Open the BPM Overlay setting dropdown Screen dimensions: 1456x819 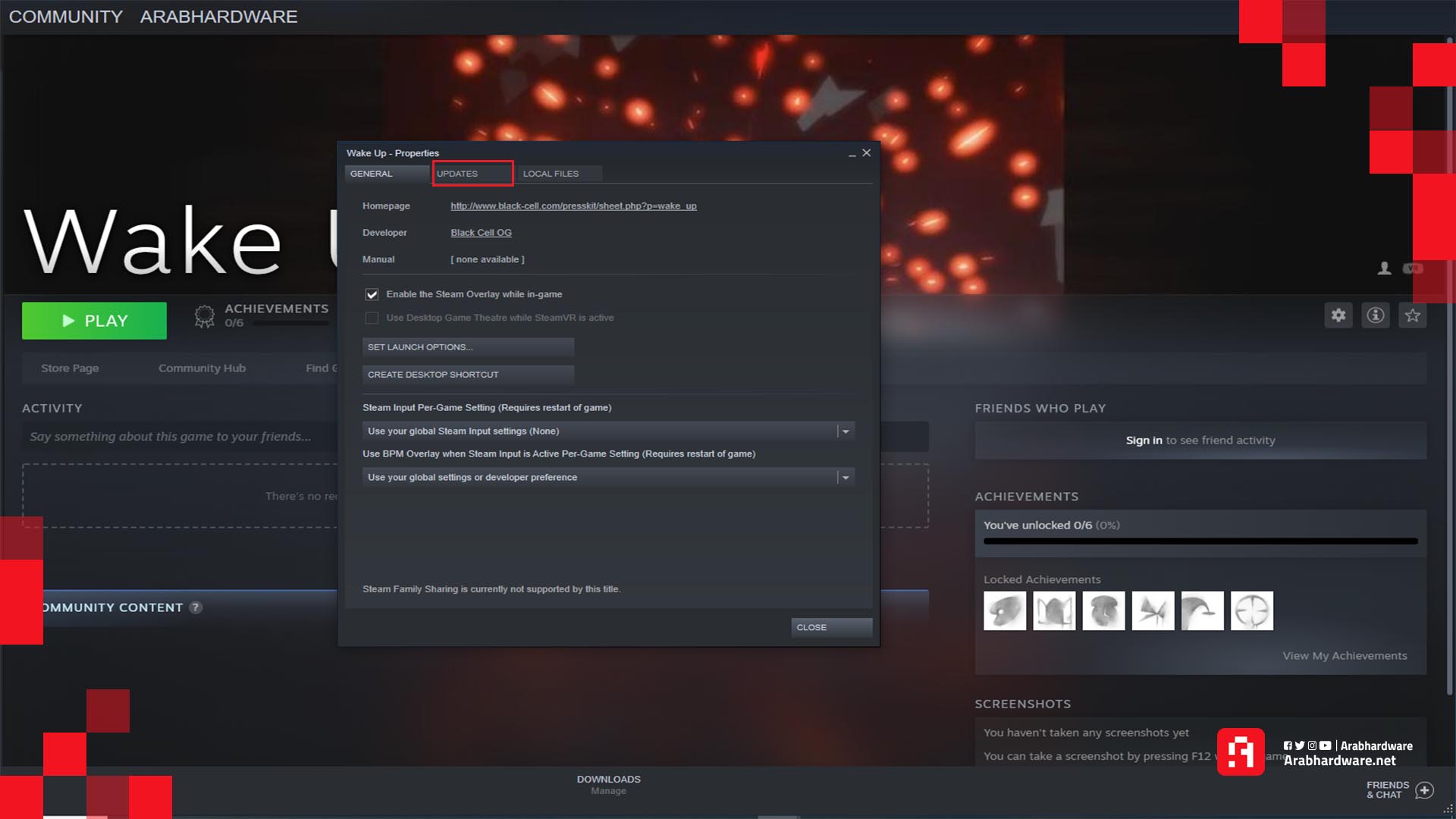tap(608, 477)
